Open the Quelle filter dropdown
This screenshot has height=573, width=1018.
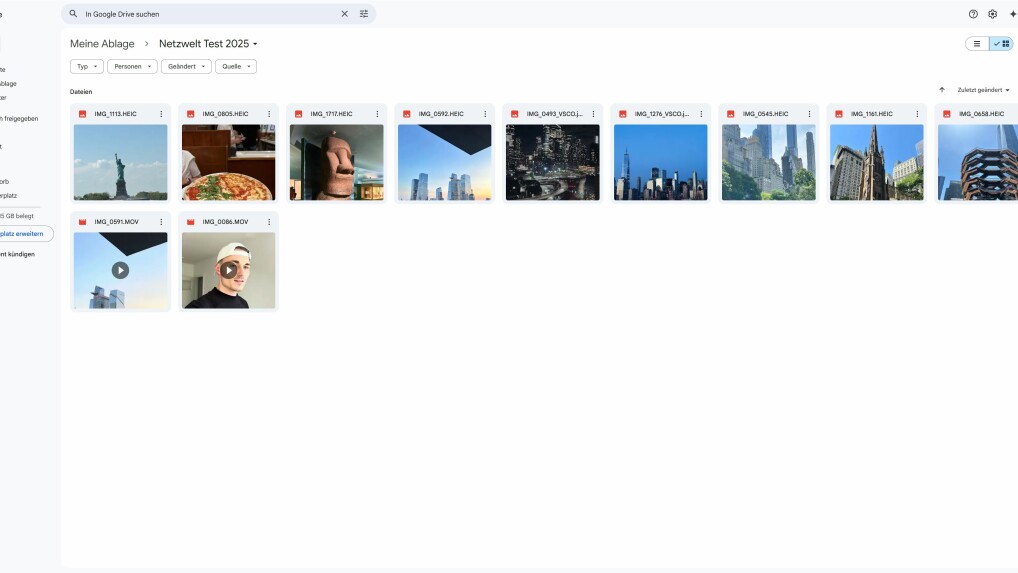[236, 66]
